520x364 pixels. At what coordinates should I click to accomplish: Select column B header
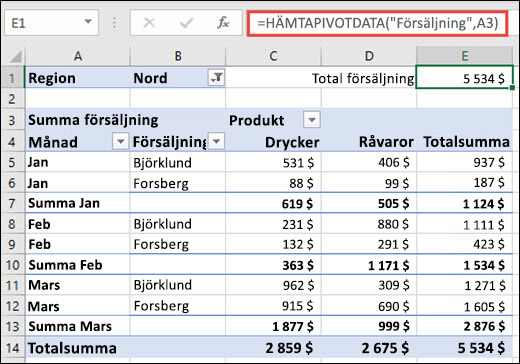click(178, 56)
